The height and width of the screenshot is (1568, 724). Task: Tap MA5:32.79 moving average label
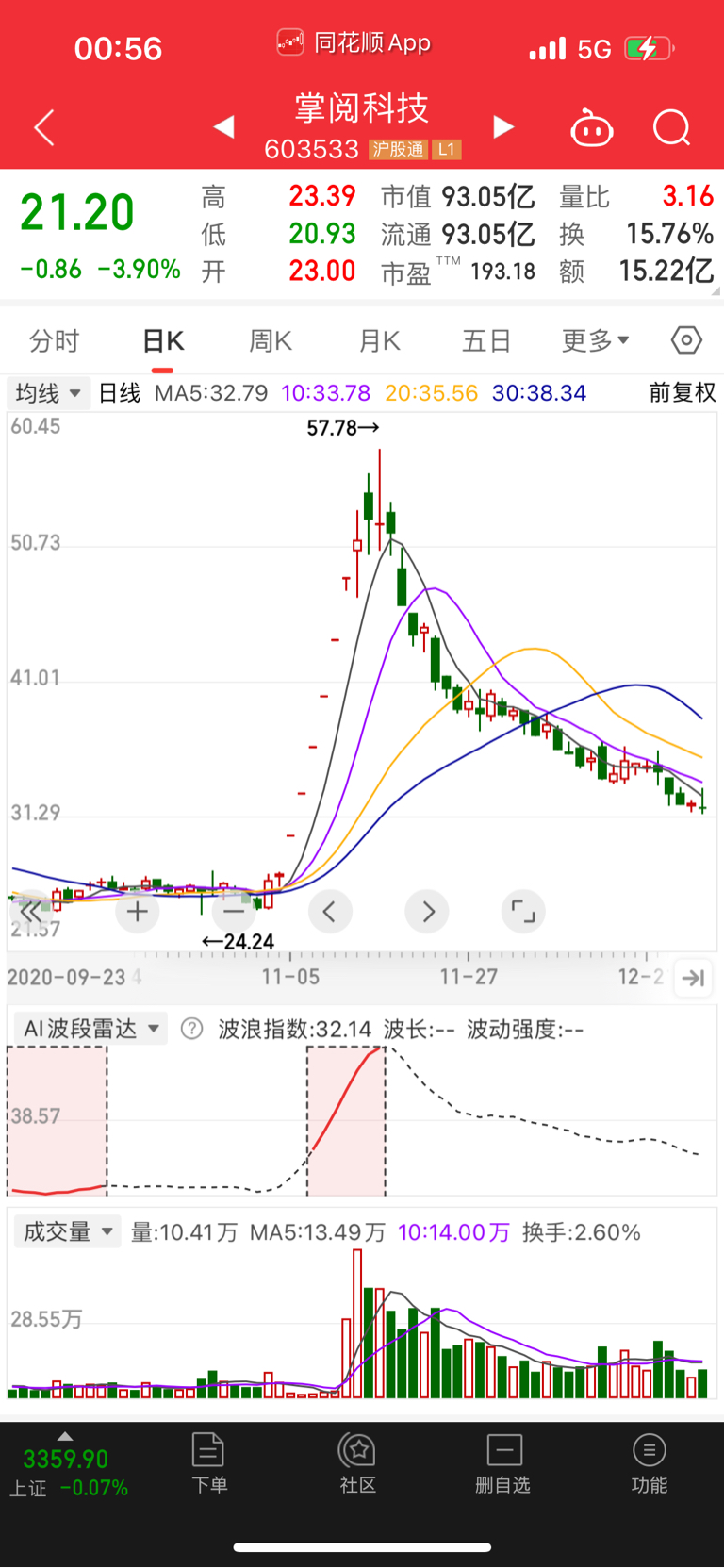[211, 392]
